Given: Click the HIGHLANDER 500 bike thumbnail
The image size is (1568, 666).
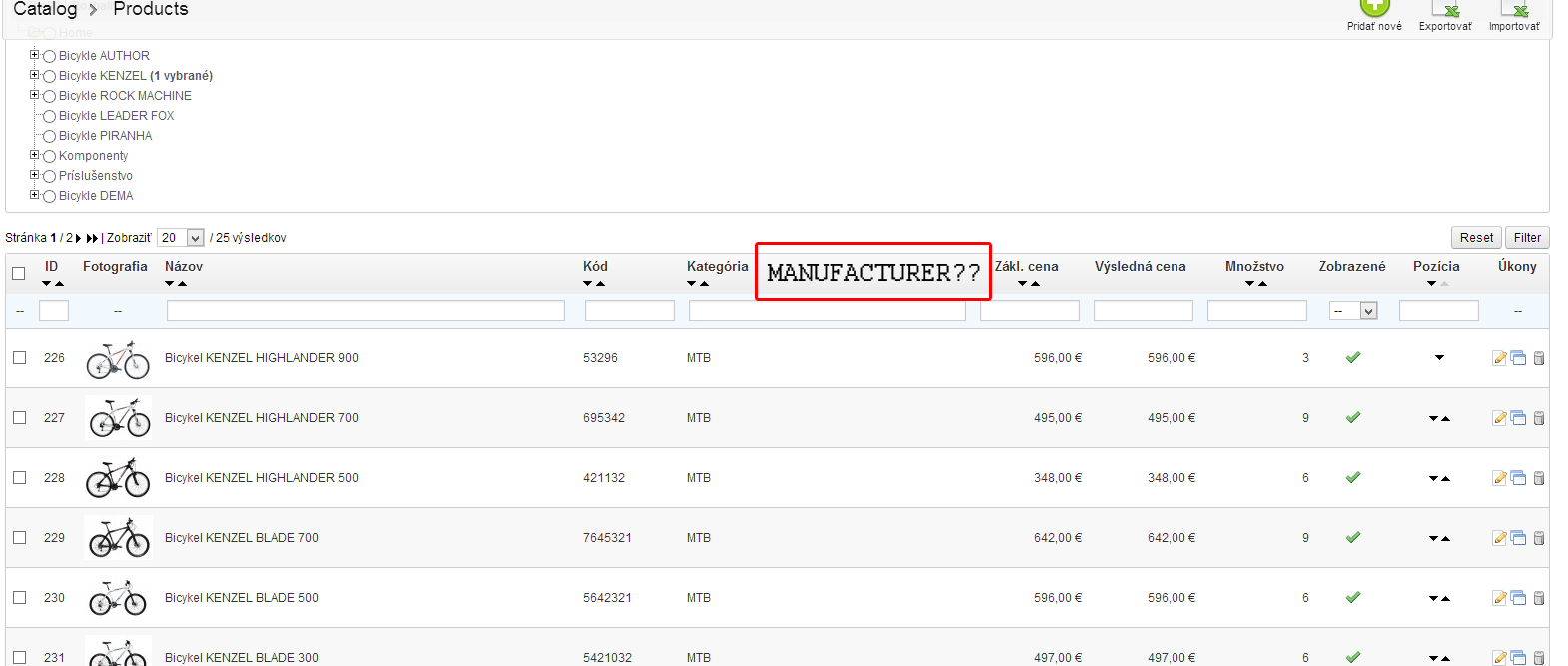Looking at the screenshot, I should click(118, 477).
